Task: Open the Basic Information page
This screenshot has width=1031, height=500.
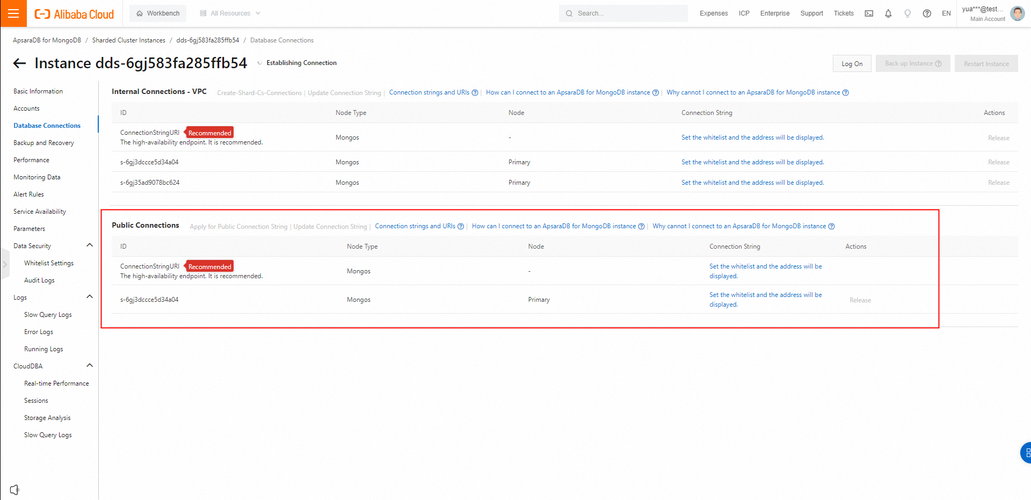Action: [x=38, y=91]
